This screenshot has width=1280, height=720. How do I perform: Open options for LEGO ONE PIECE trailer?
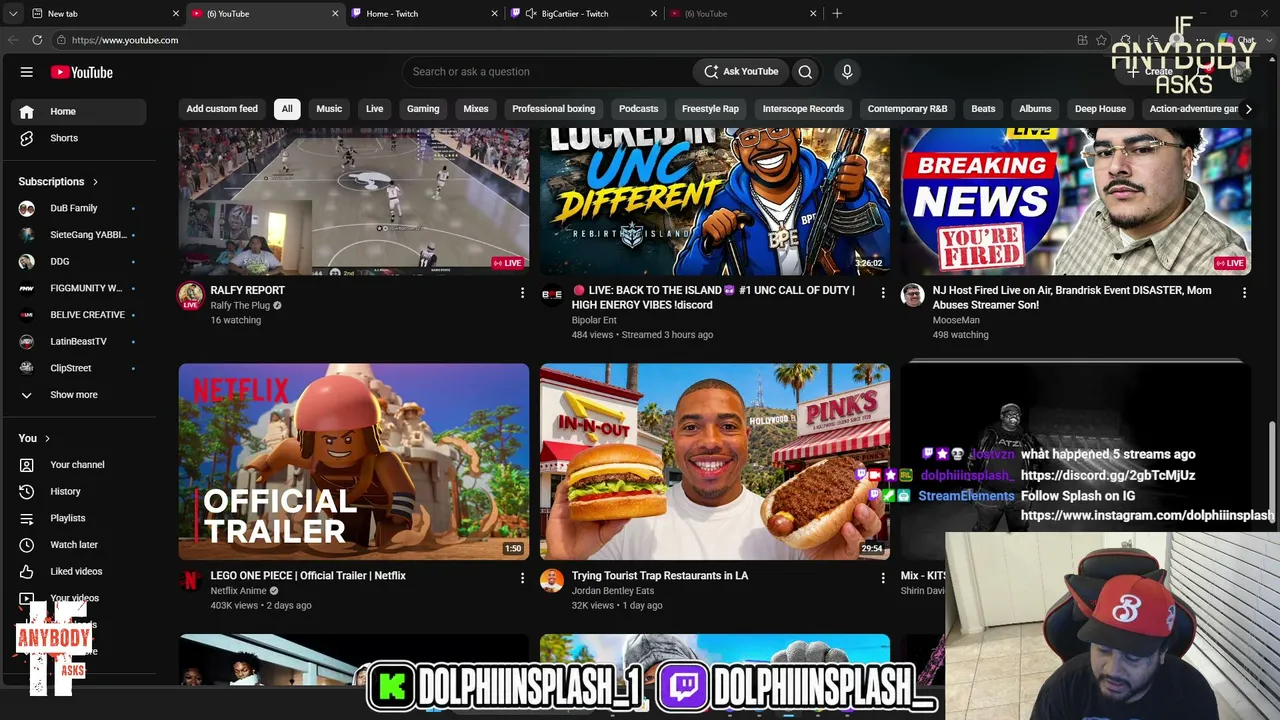(522, 578)
